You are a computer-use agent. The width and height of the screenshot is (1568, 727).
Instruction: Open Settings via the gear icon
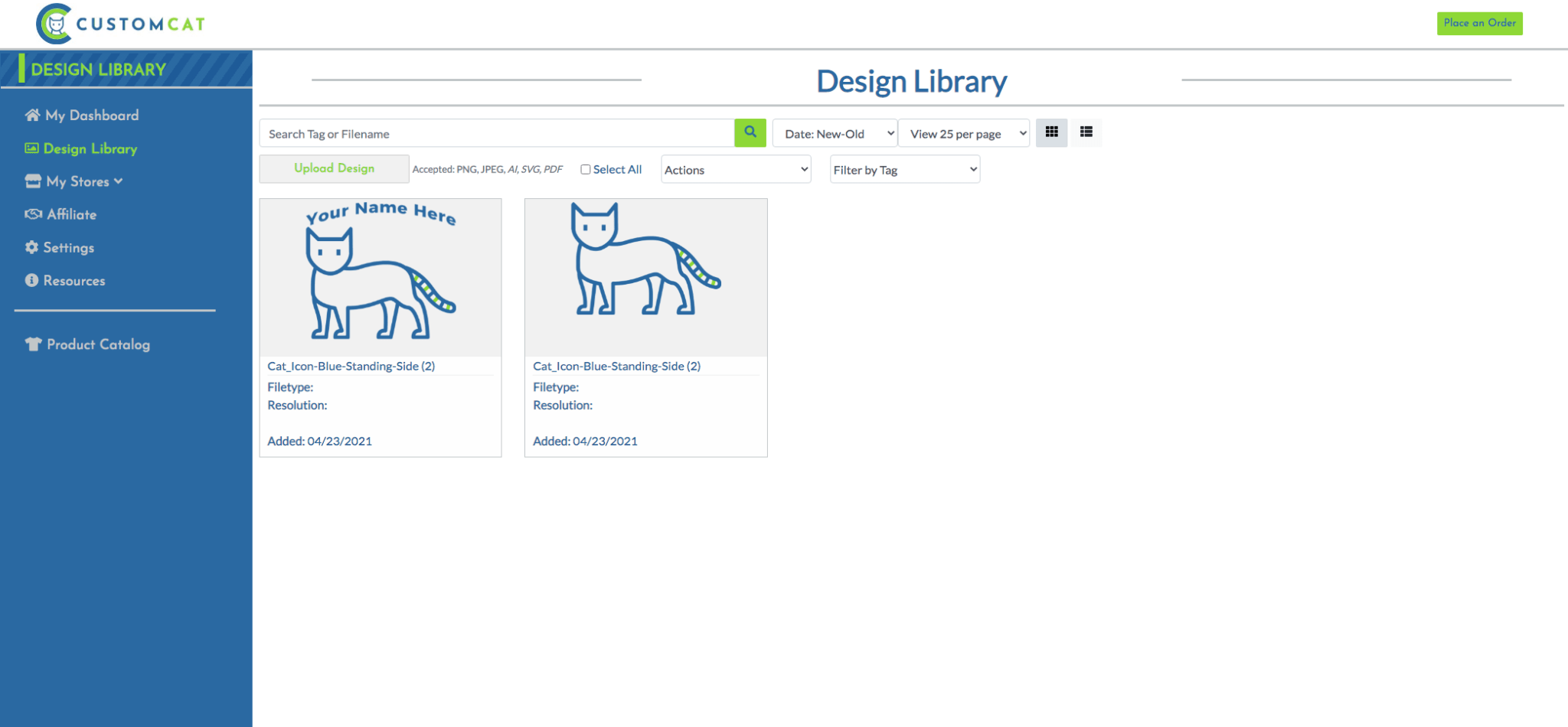tap(31, 247)
